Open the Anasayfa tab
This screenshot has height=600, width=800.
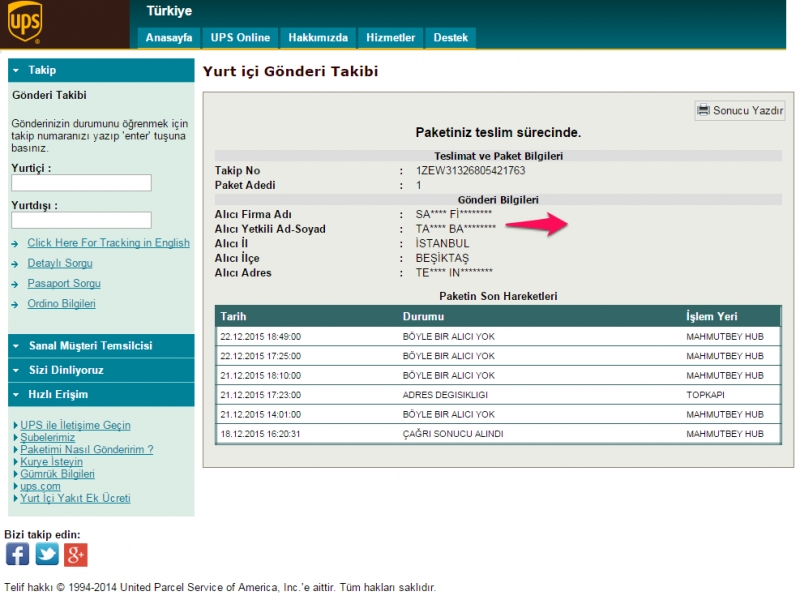click(x=169, y=38)
